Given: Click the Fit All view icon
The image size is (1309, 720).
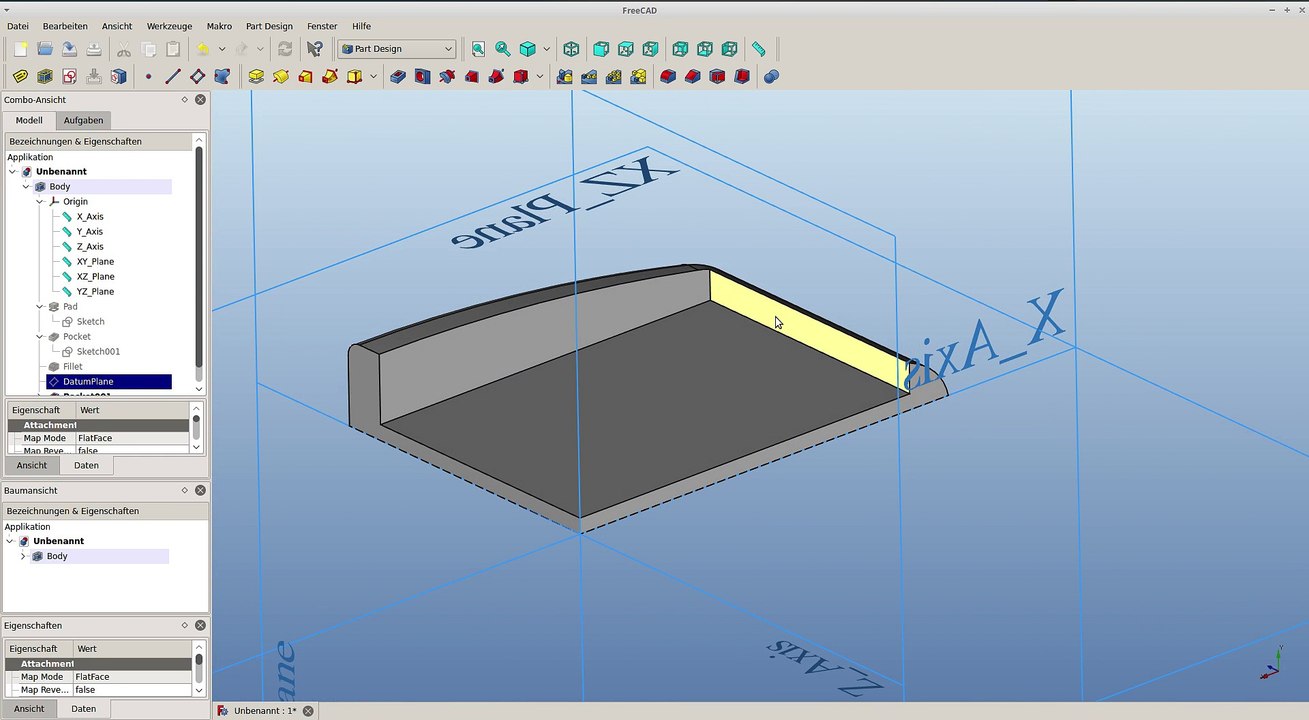Looking at the screenshot, I should click(478, 49).
